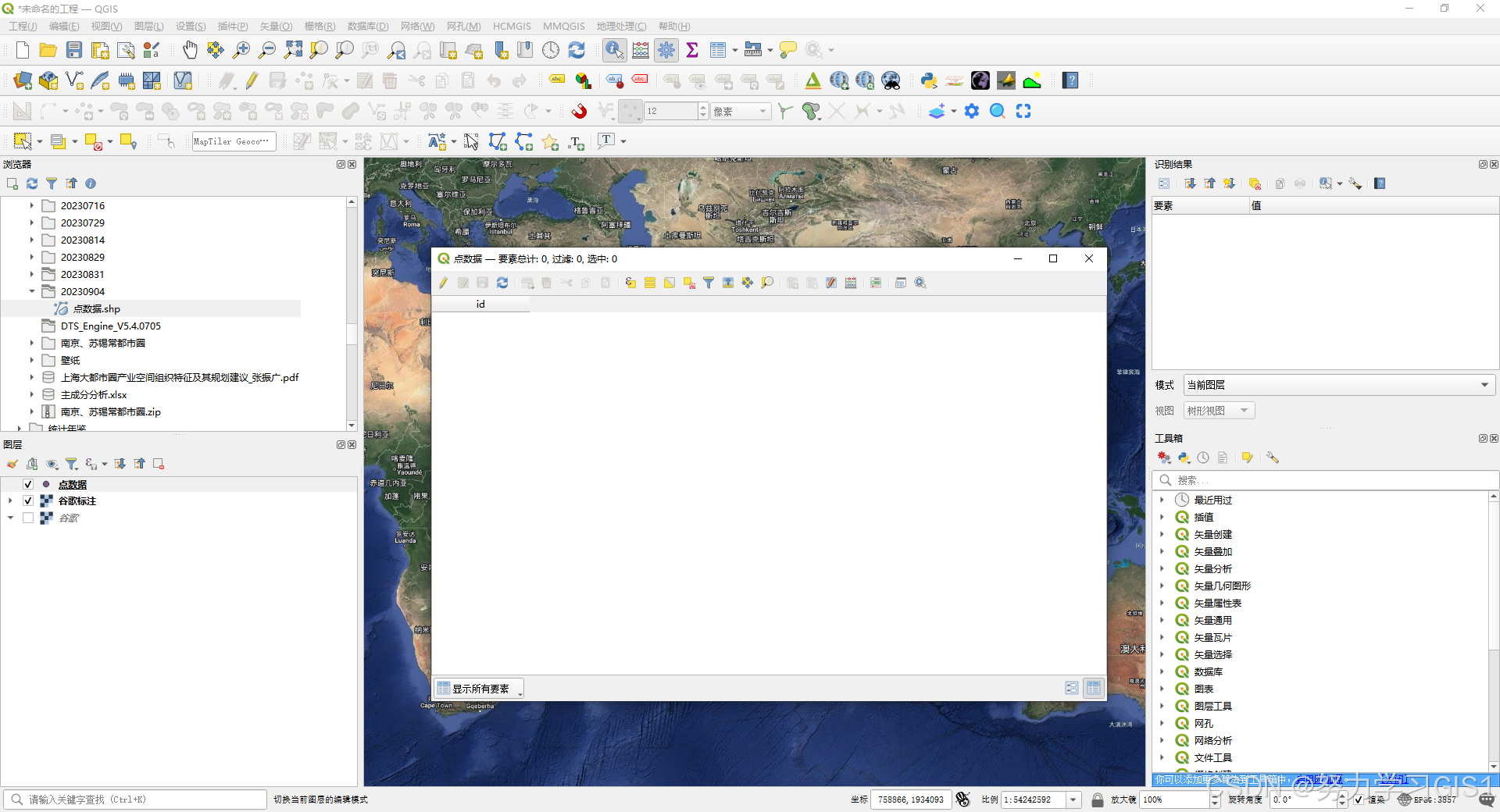Save the project with floppy icon
The height and width of the screenshot is (812, 1500).
[74, 51]
